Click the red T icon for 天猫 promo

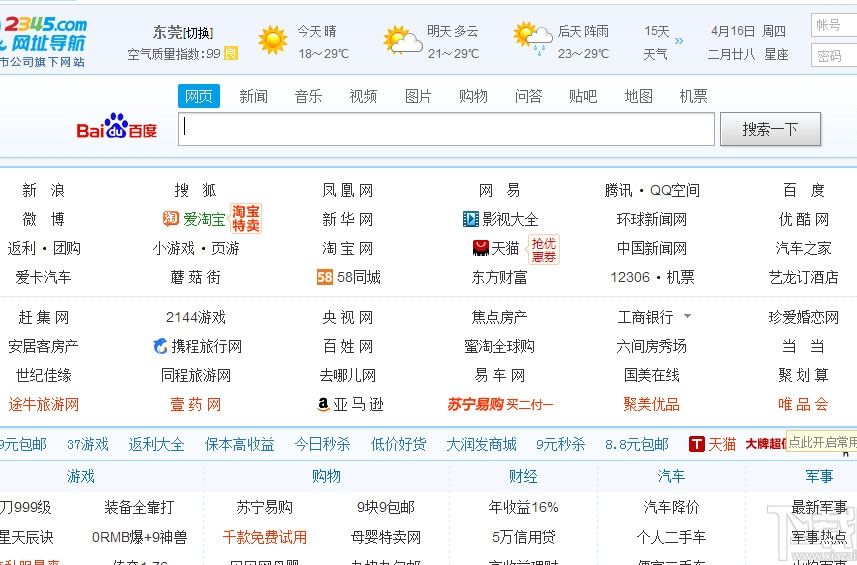tap(696, 444)
